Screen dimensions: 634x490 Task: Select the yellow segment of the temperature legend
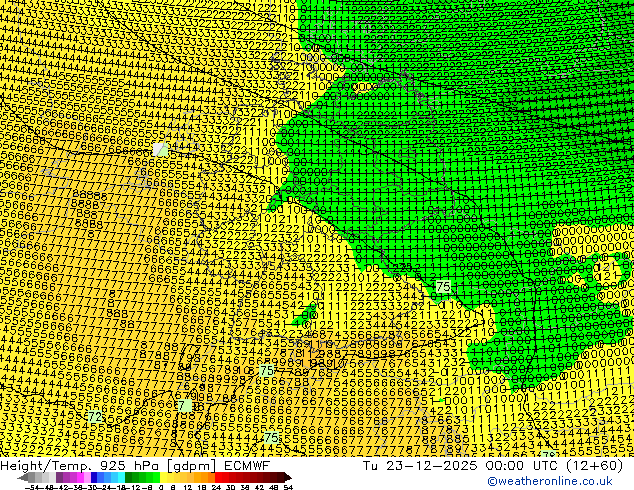(x=181, y=477)
